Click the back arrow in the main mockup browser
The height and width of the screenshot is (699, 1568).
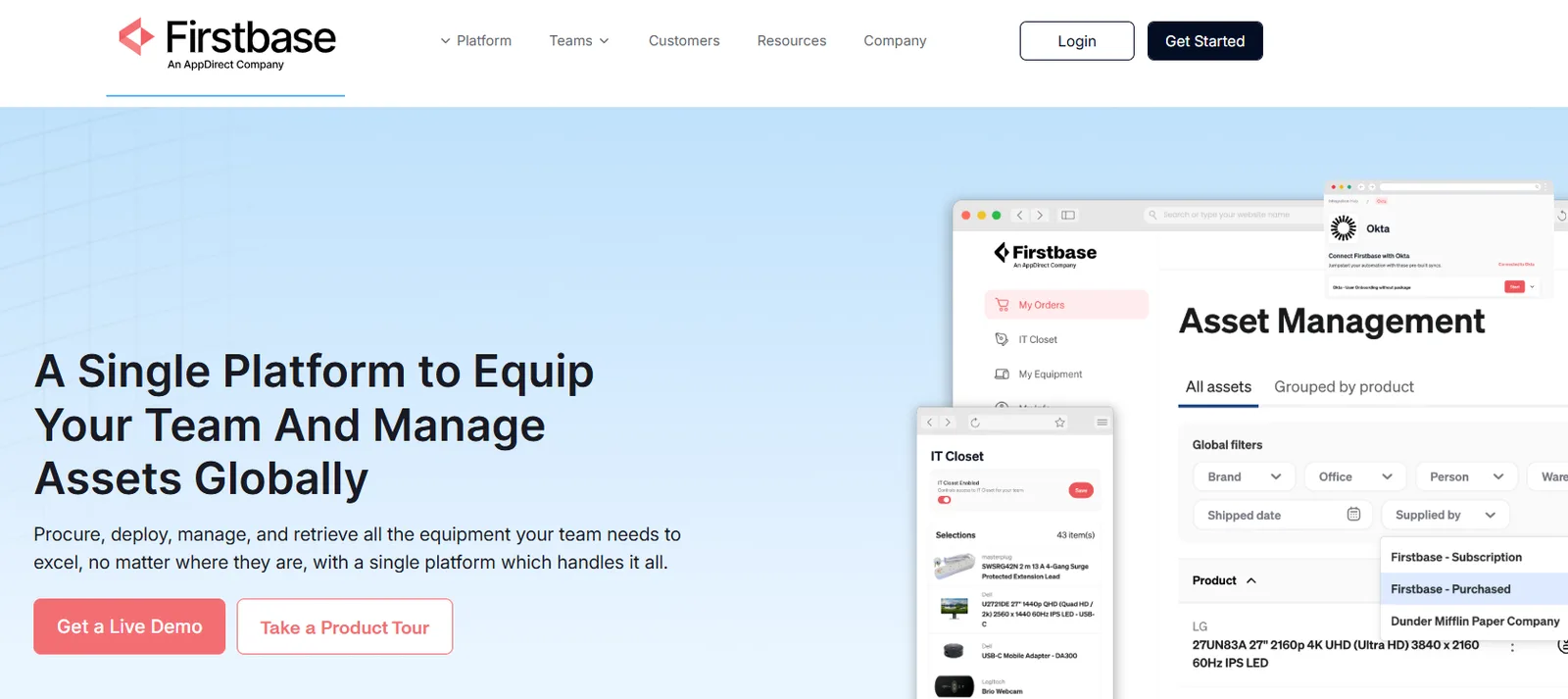(1020, 215)
